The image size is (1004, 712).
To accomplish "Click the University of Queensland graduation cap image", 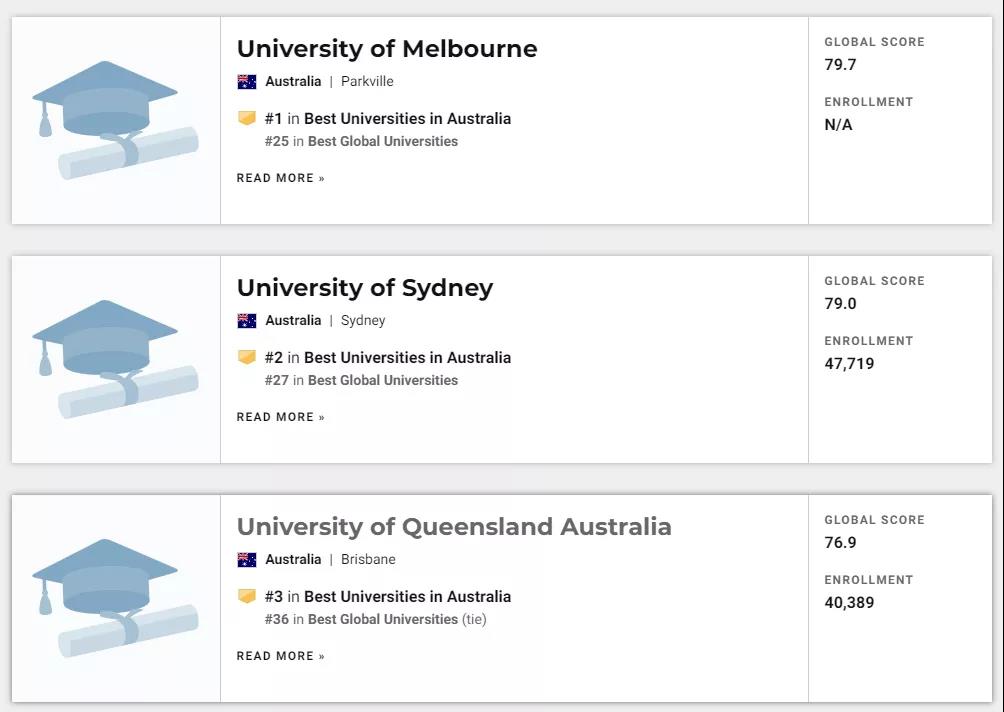I will coord(115,598).
